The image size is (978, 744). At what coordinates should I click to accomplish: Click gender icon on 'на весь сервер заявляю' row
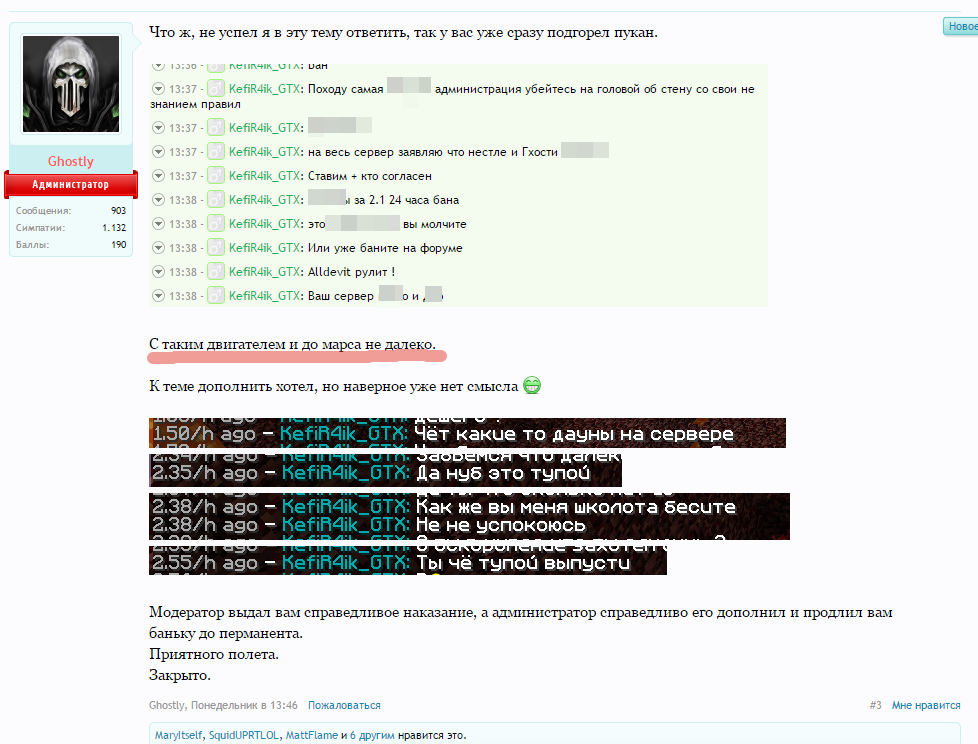pyautogui.click(x=216, y=152)
